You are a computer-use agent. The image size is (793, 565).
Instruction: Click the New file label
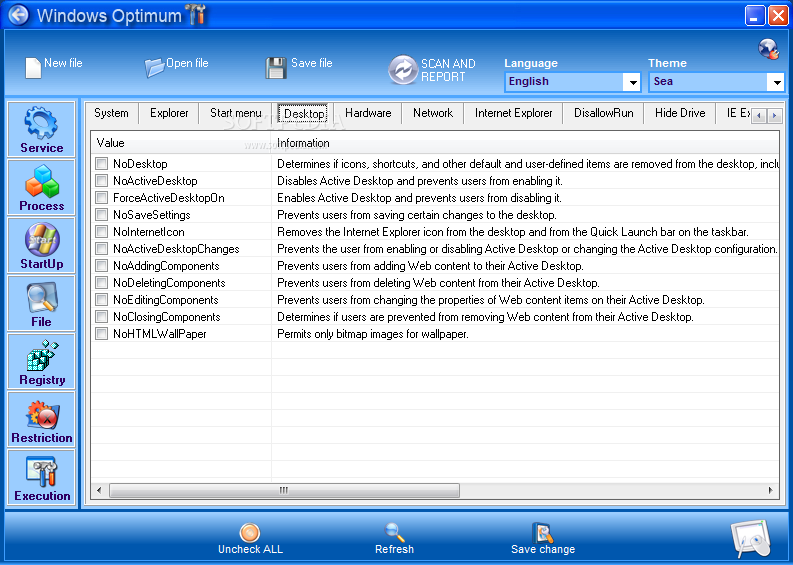63,63
